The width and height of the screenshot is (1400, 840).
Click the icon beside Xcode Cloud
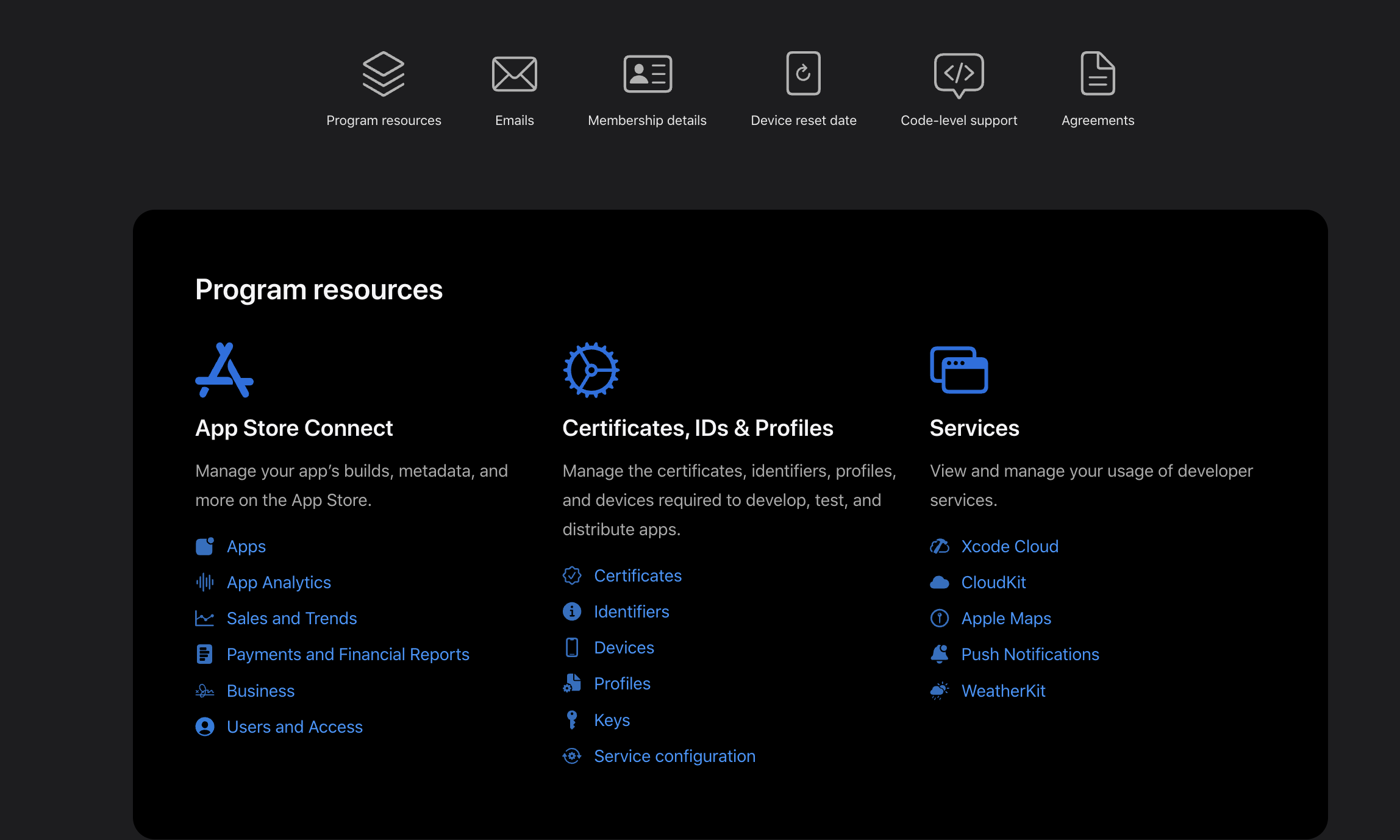pyautogui.click(x=940, y=546)
